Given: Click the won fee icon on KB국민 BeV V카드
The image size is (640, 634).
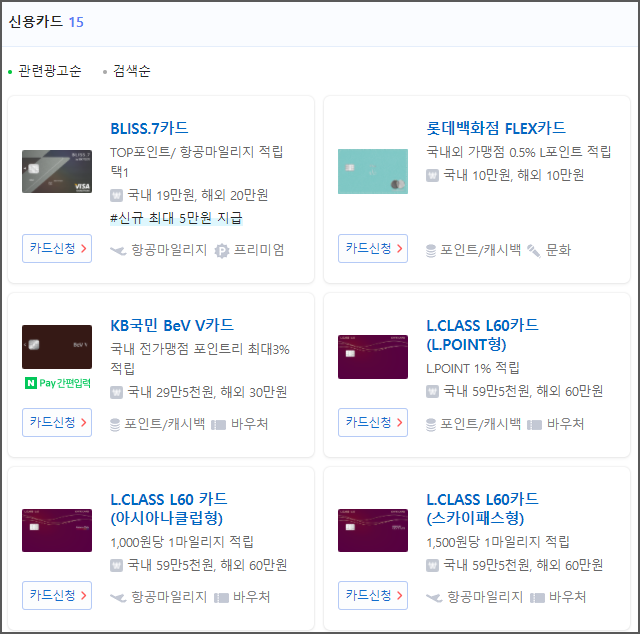Looking at the screenshot, I should [116, 393].
